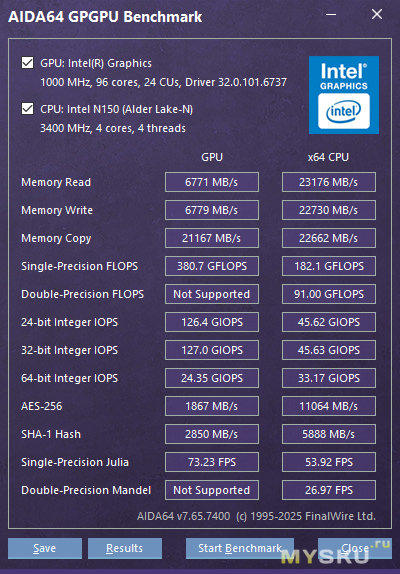Click the GPU Double-Precision FLOPS Not Supported box
The height and width of the screenshot is (574, 400).
tap(212, 294)
